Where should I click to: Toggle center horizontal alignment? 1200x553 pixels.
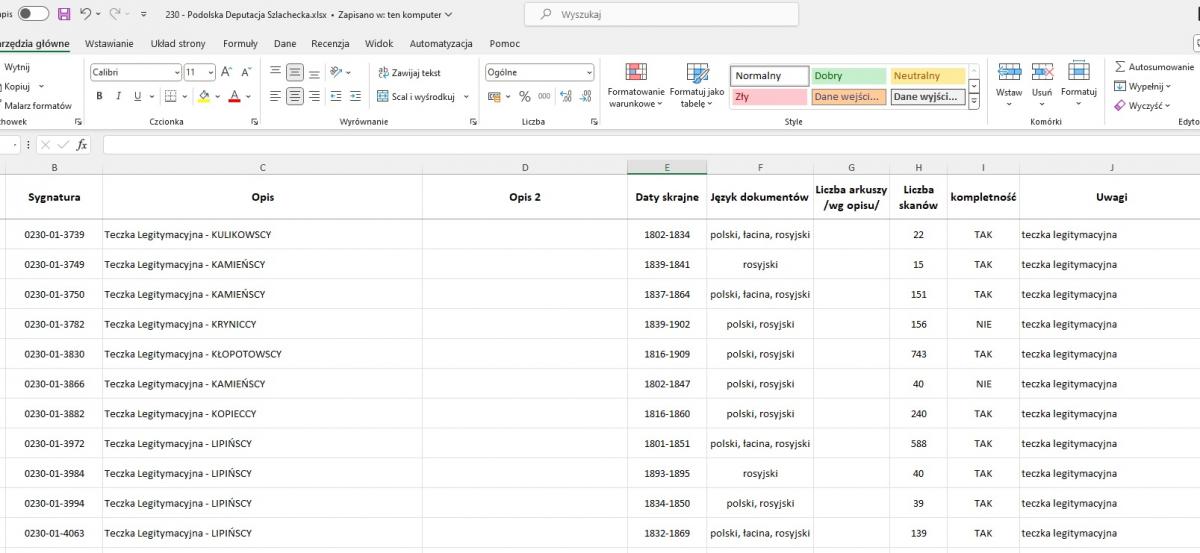(x=295, y=97)
